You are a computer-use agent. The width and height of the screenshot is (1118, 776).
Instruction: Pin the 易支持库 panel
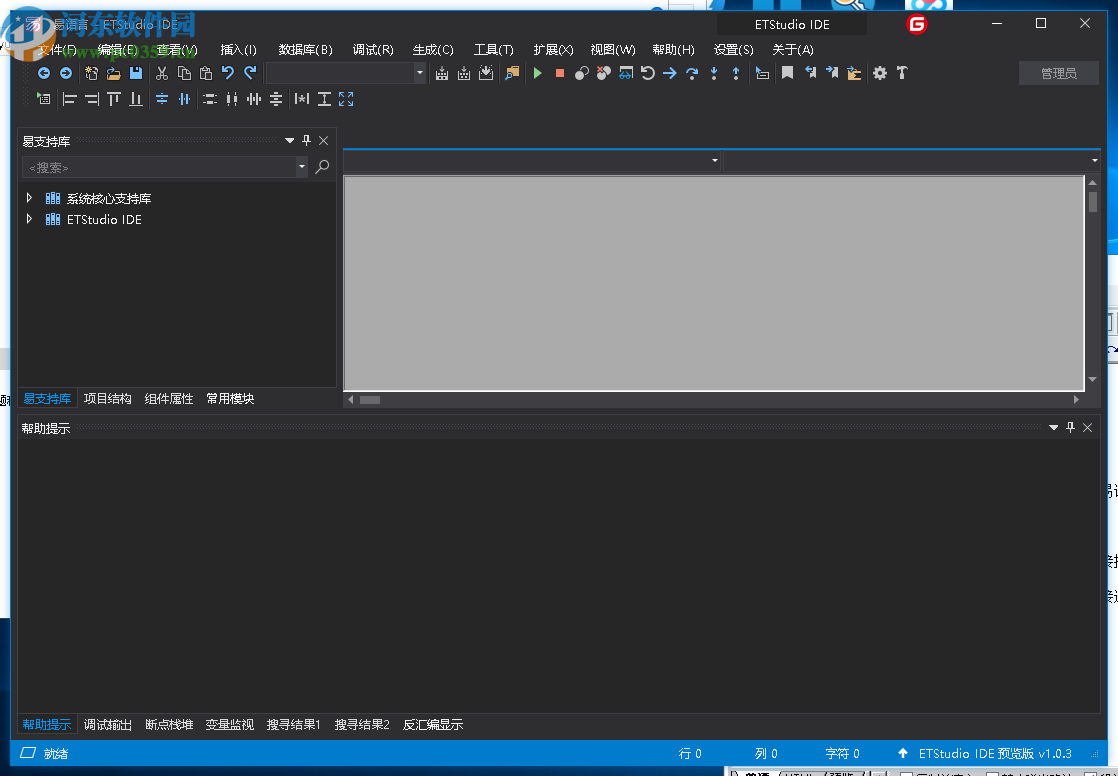(307, 140)
